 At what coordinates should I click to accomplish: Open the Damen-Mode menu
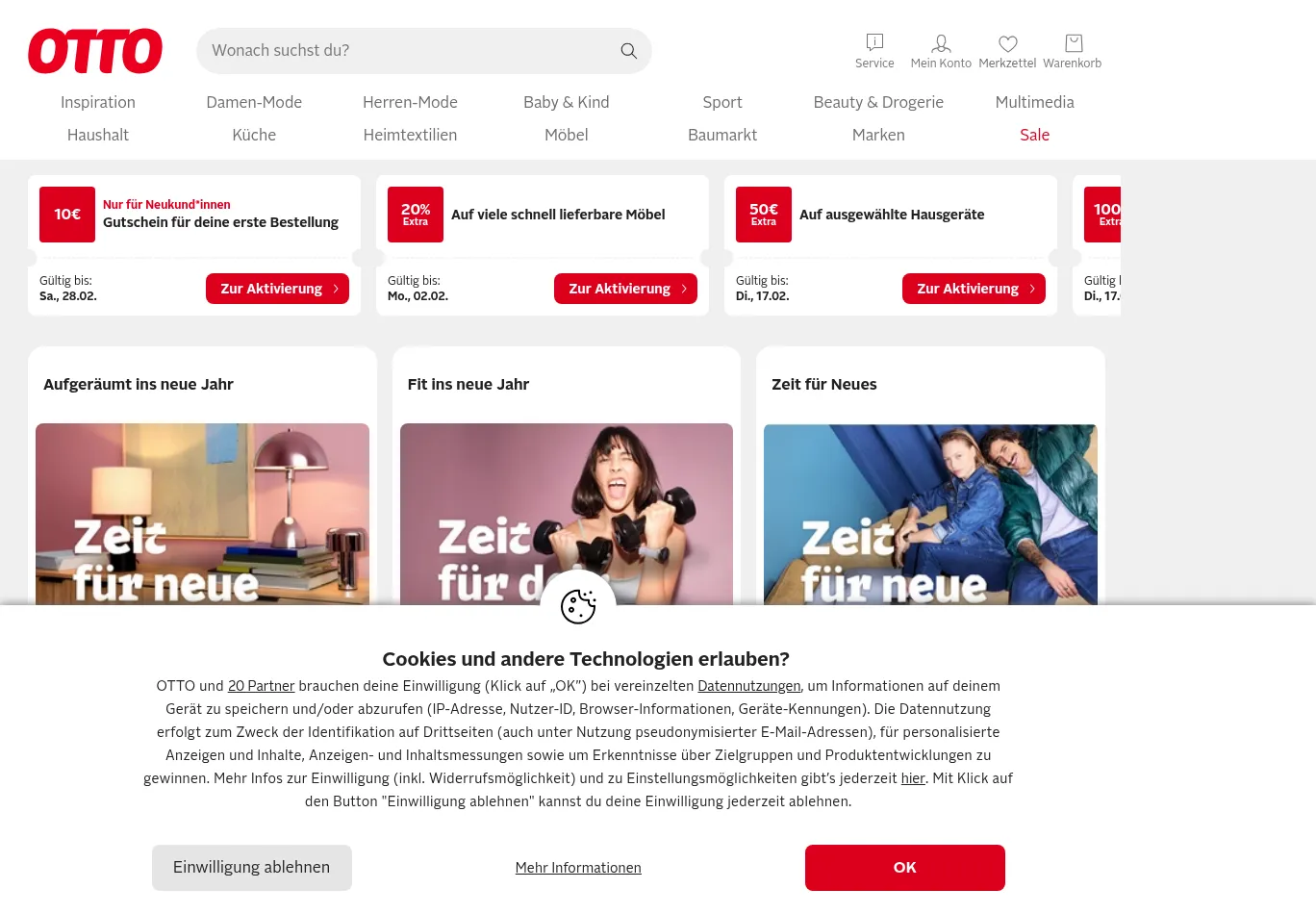(x=254, y=102)
